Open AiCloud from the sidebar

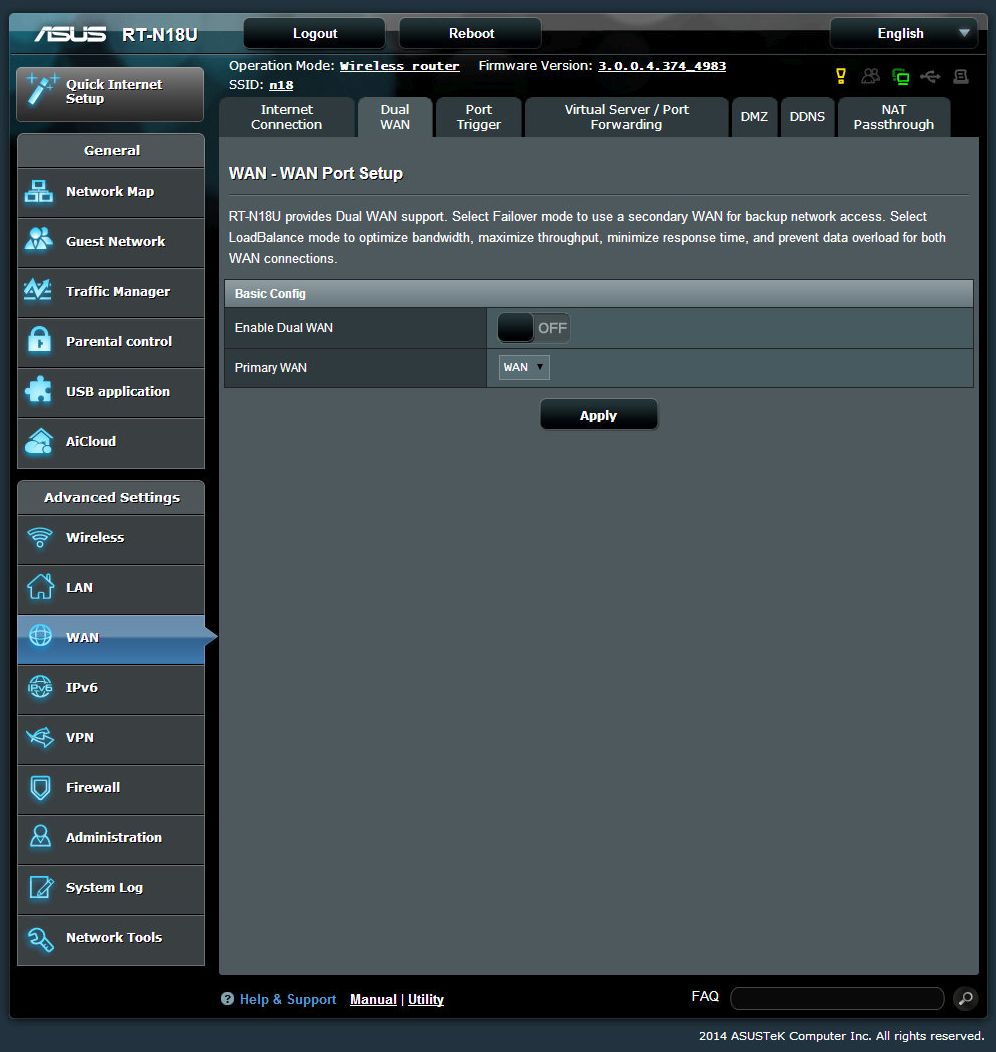click(x=110, y=442)
